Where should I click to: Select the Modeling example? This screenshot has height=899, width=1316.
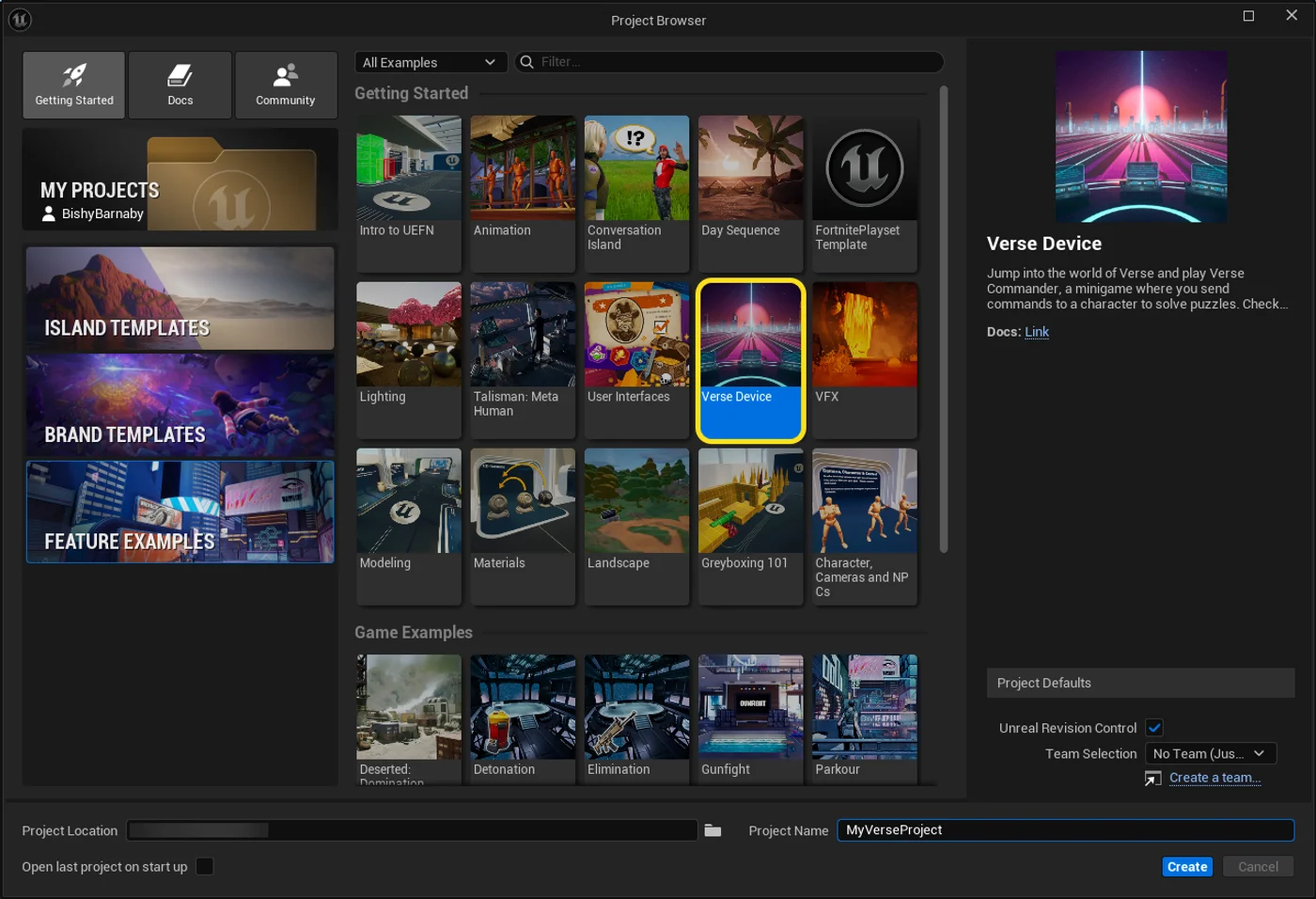pos(409,526)
